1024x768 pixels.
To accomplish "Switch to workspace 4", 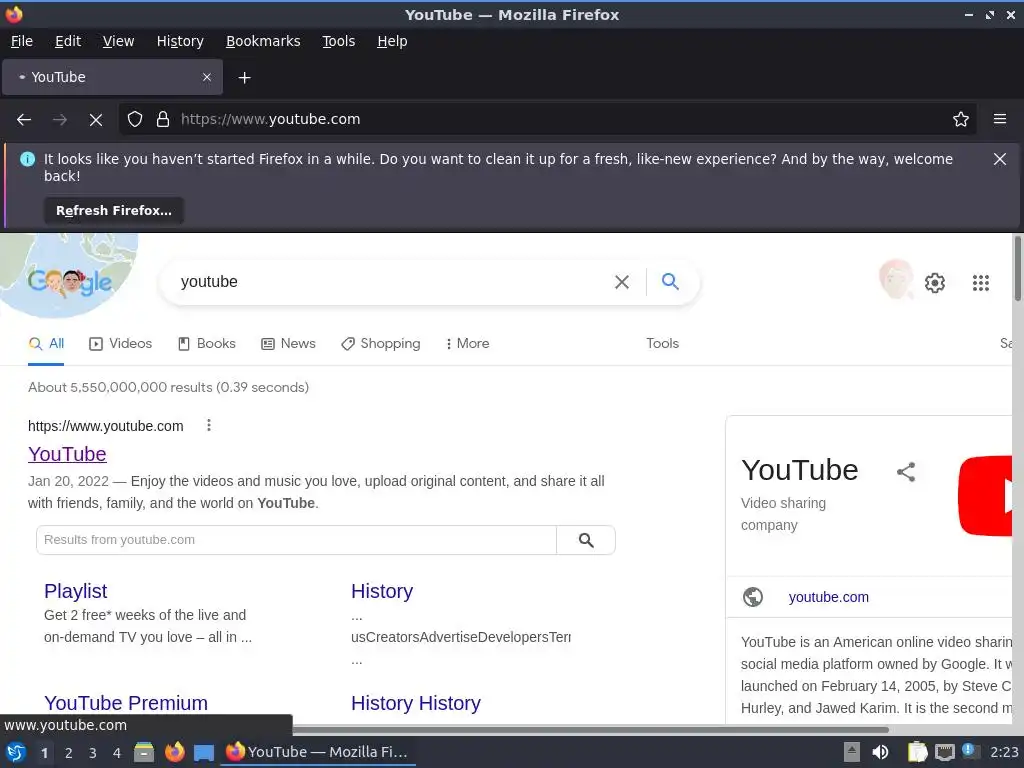I will coord(117,753).
